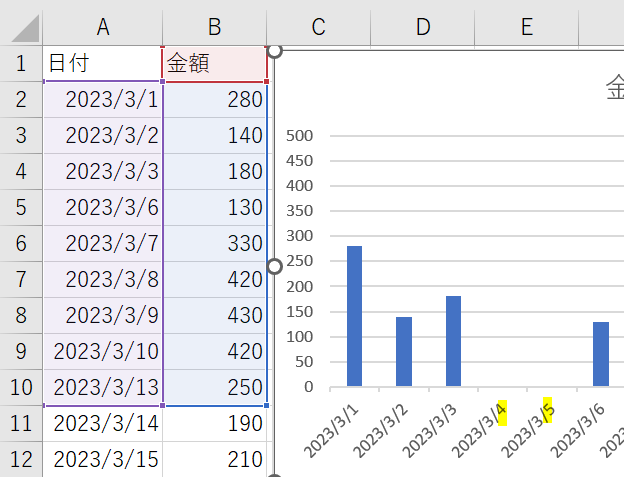
Task: Click the Select All corner triangle
Action: [21, 28]
